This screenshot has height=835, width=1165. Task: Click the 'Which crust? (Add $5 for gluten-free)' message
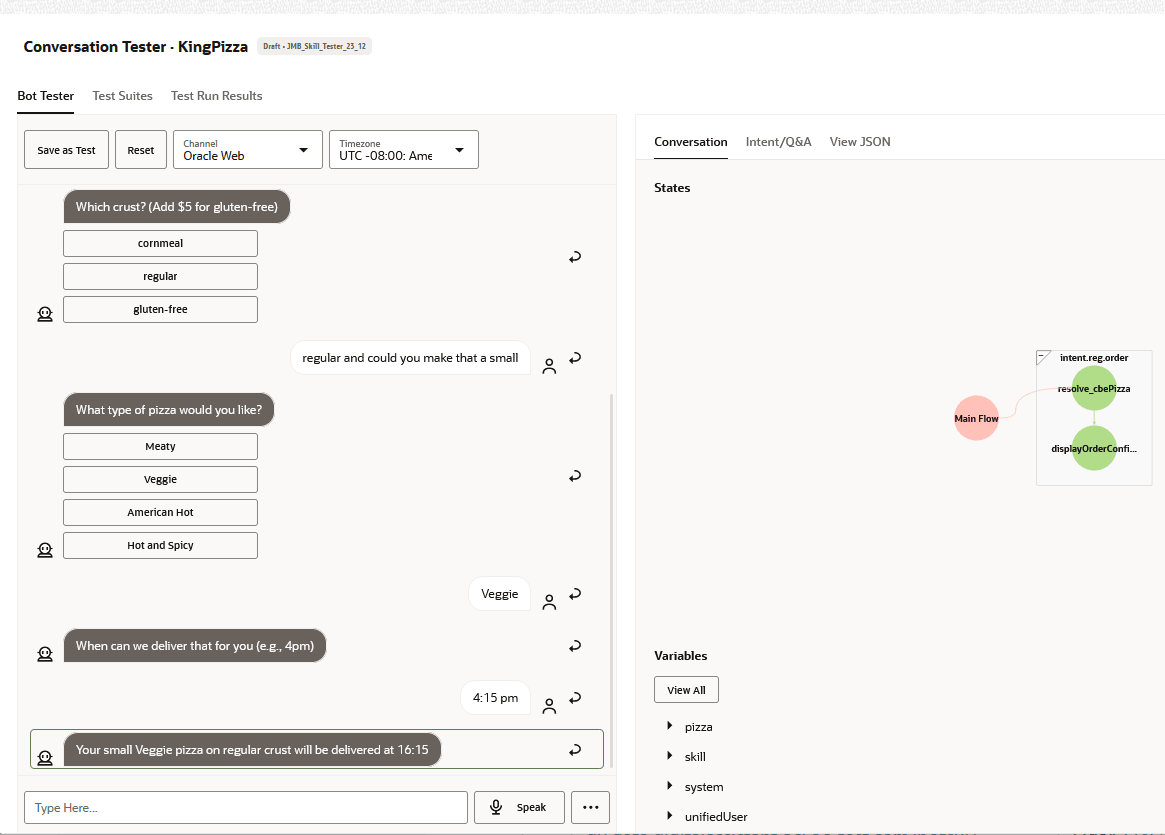point(177,207)
